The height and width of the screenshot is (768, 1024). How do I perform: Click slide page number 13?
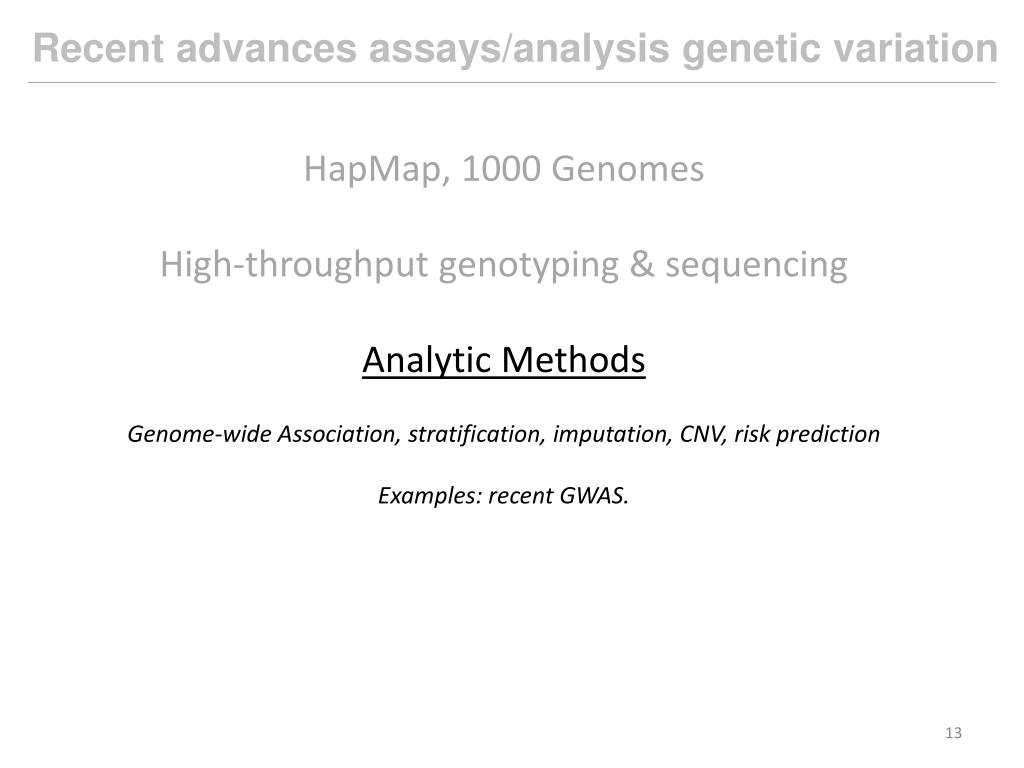coord(953,733)
